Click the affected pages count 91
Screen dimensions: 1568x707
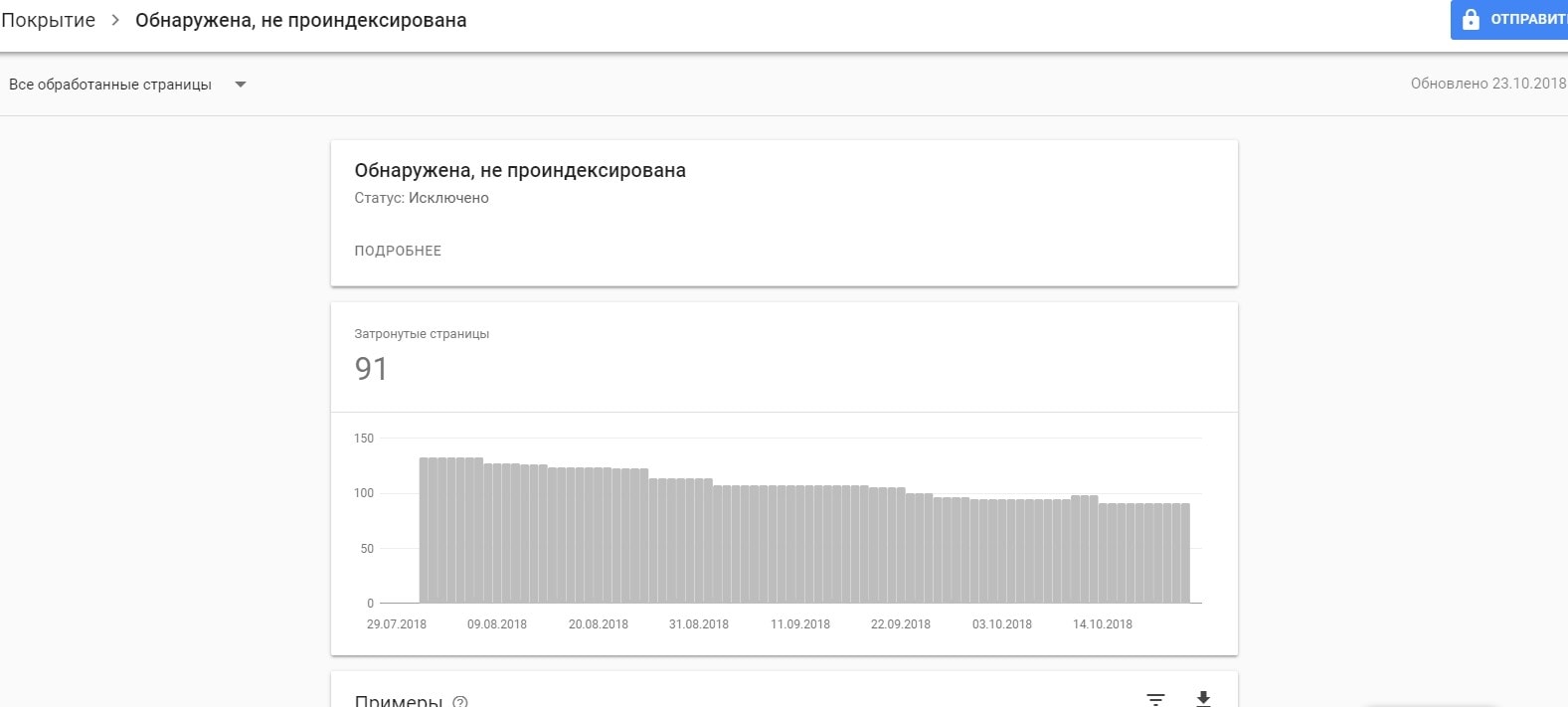[x=371, y=369]
